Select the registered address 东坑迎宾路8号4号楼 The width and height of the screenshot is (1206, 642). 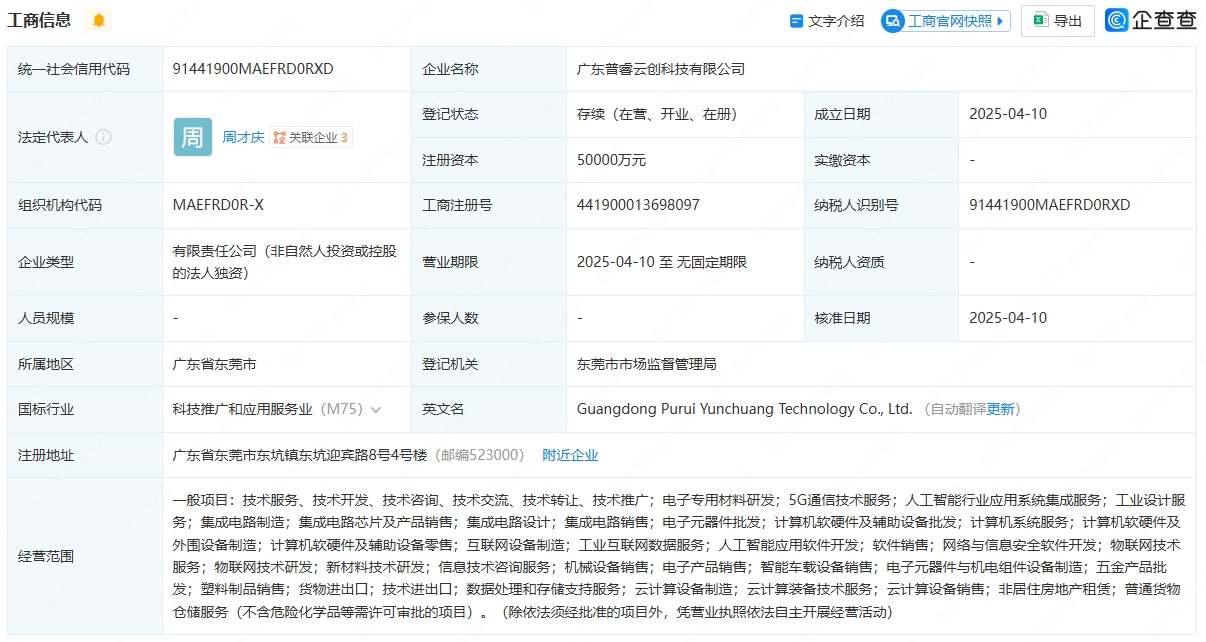(x=299, y=455)
